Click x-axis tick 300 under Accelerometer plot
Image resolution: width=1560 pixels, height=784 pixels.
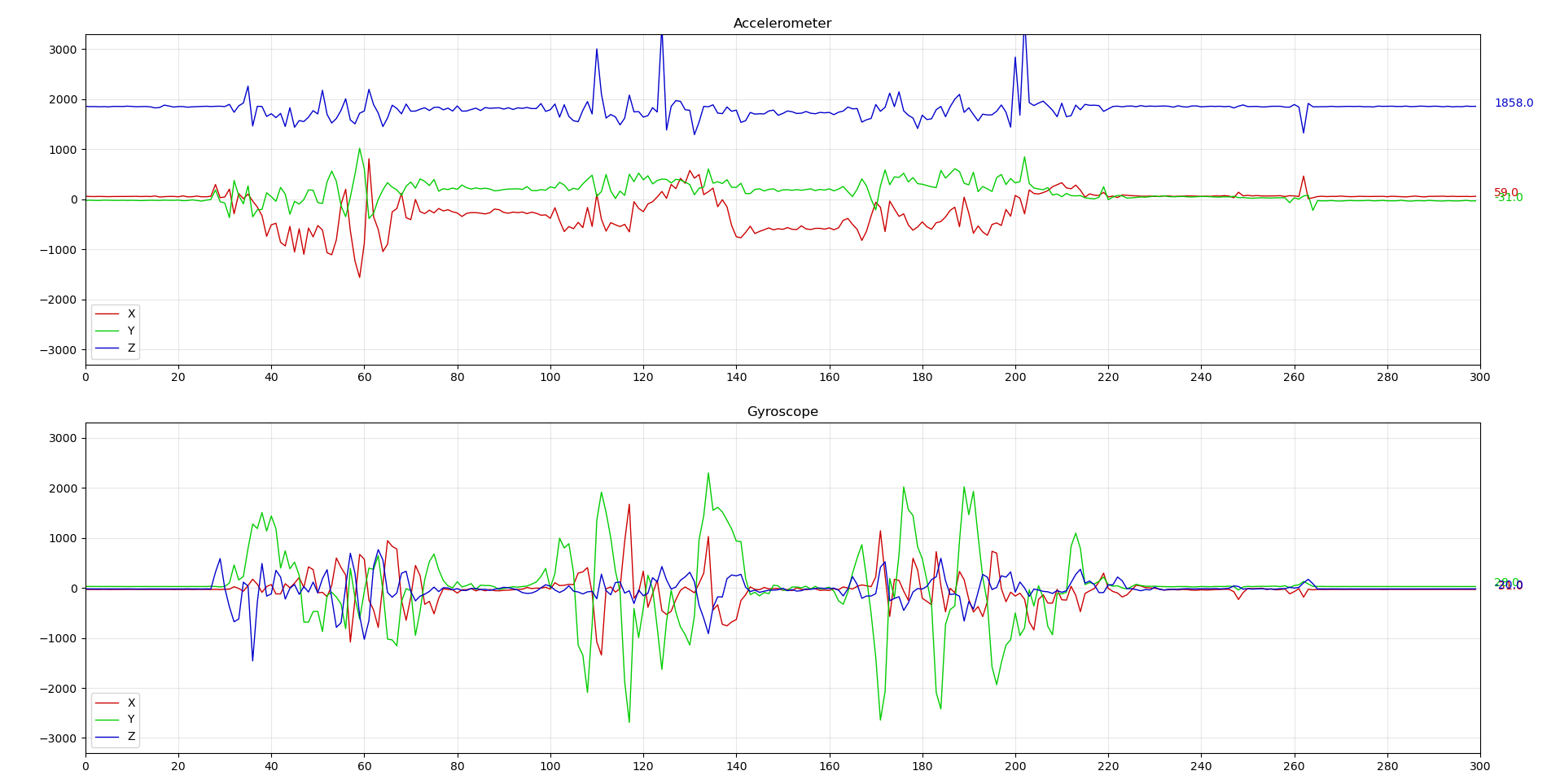[x=1479, y=378]
